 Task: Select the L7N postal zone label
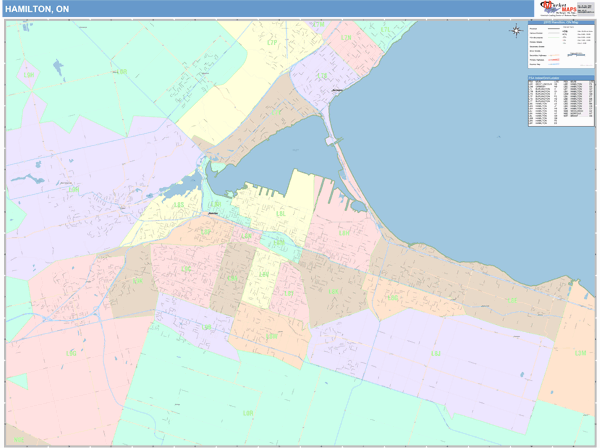(346, 38)
